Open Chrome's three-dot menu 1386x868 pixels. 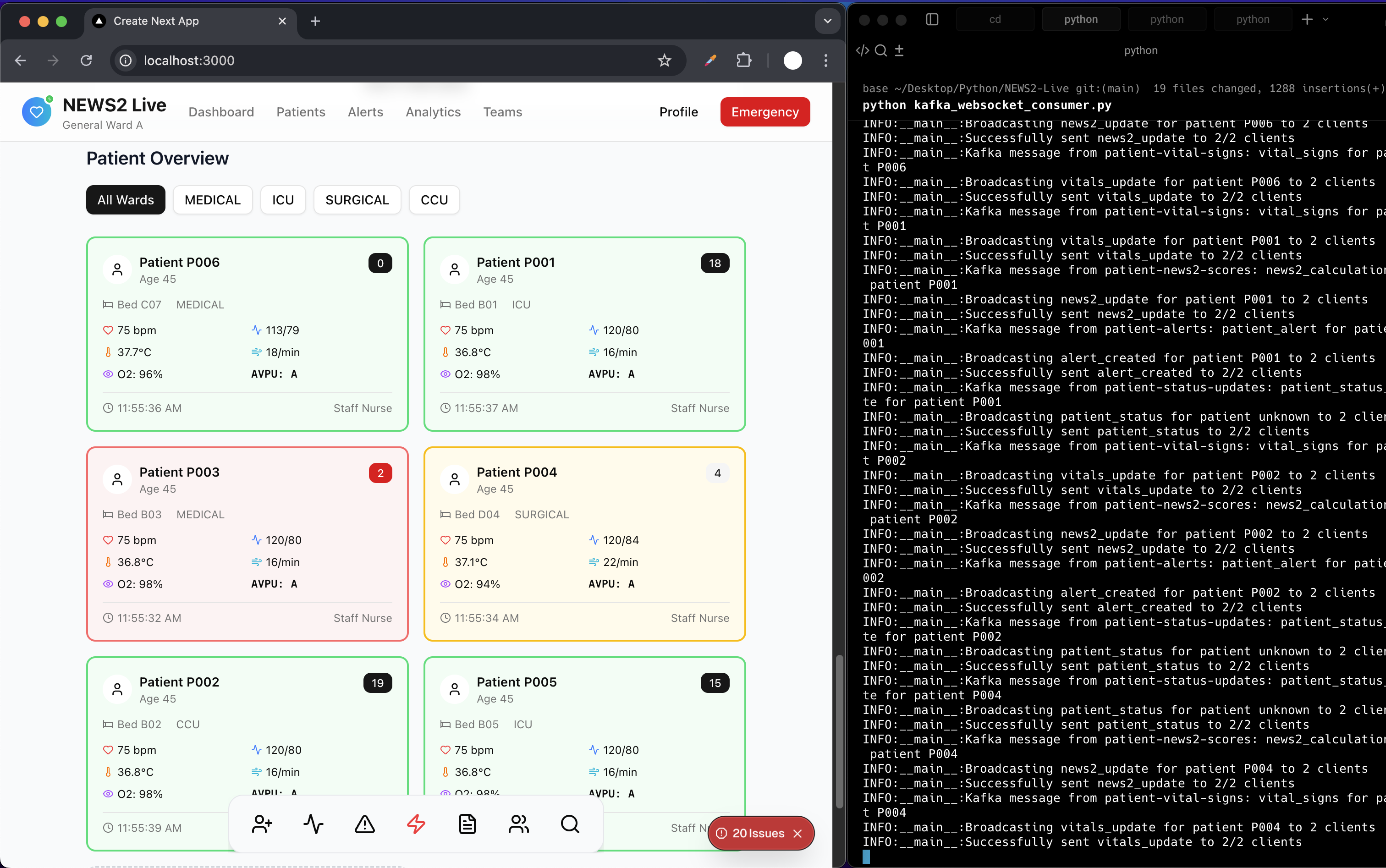pos(825,60)
